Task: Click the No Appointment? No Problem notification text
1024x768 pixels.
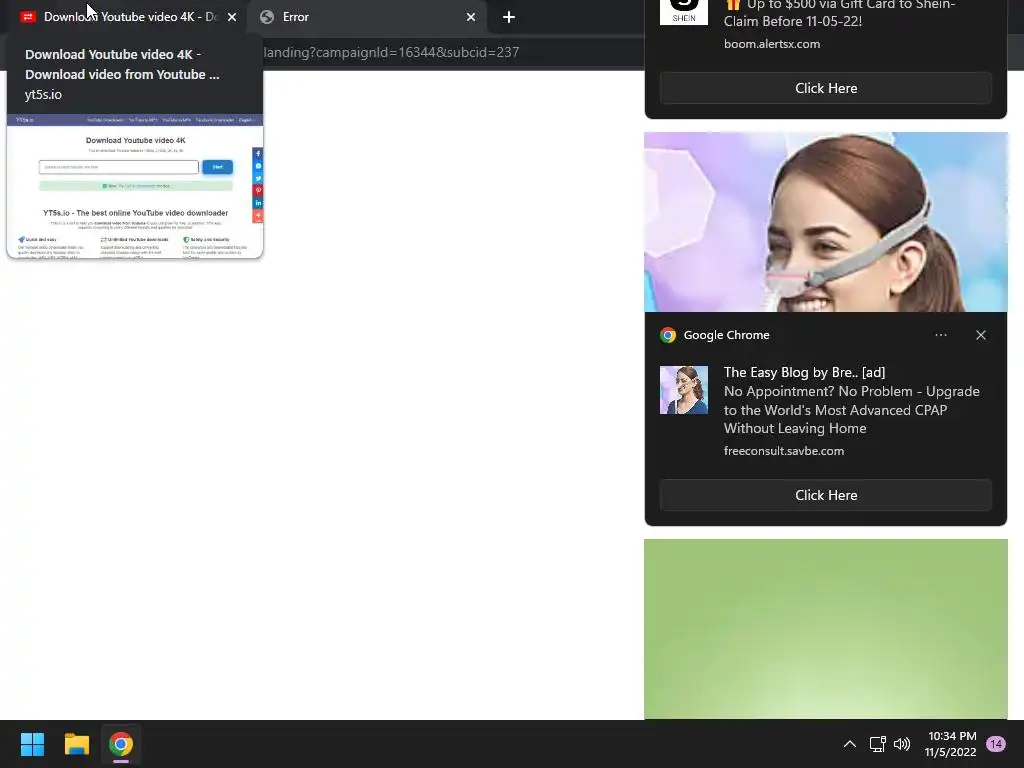Action: point(852,410)
